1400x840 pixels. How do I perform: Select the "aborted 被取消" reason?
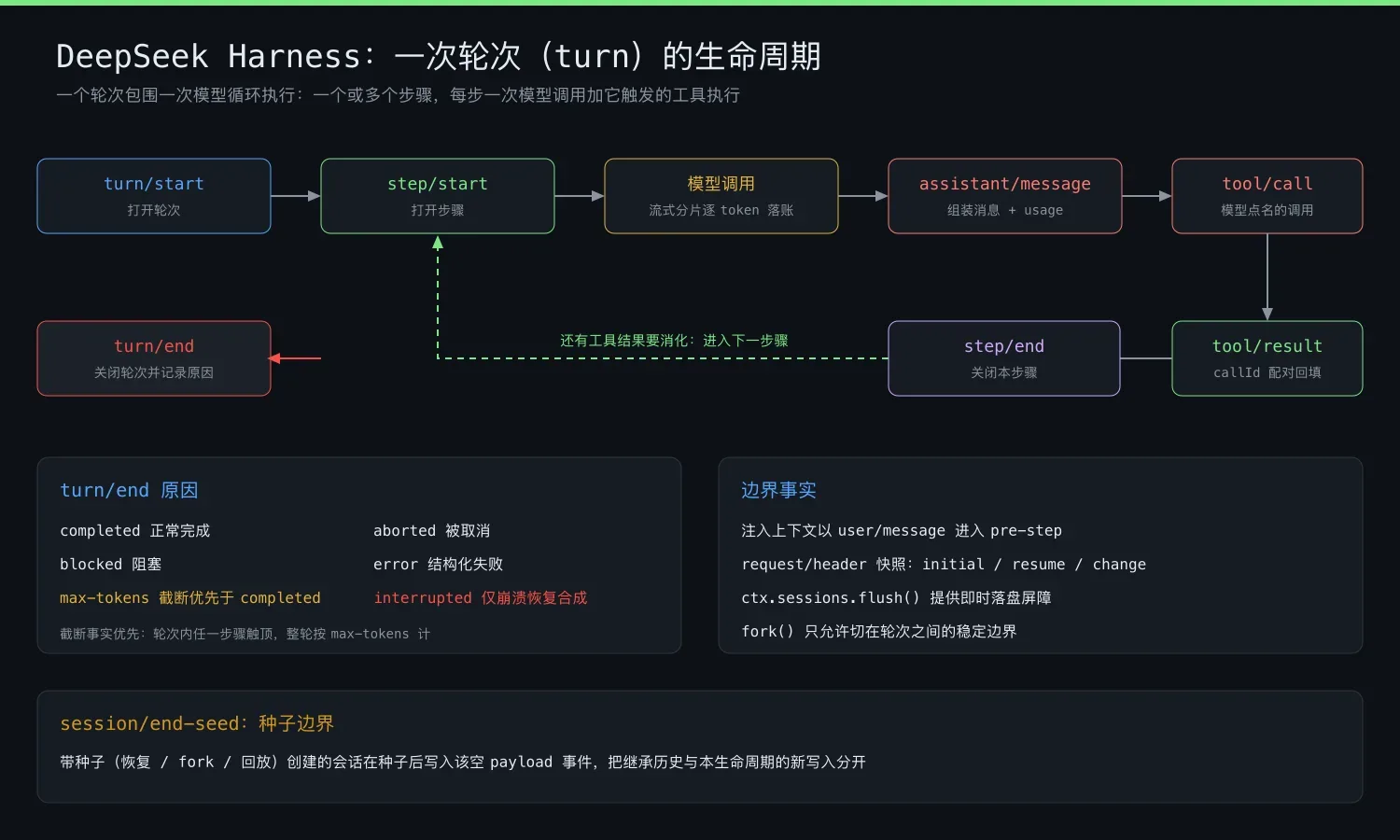point(432,530)
